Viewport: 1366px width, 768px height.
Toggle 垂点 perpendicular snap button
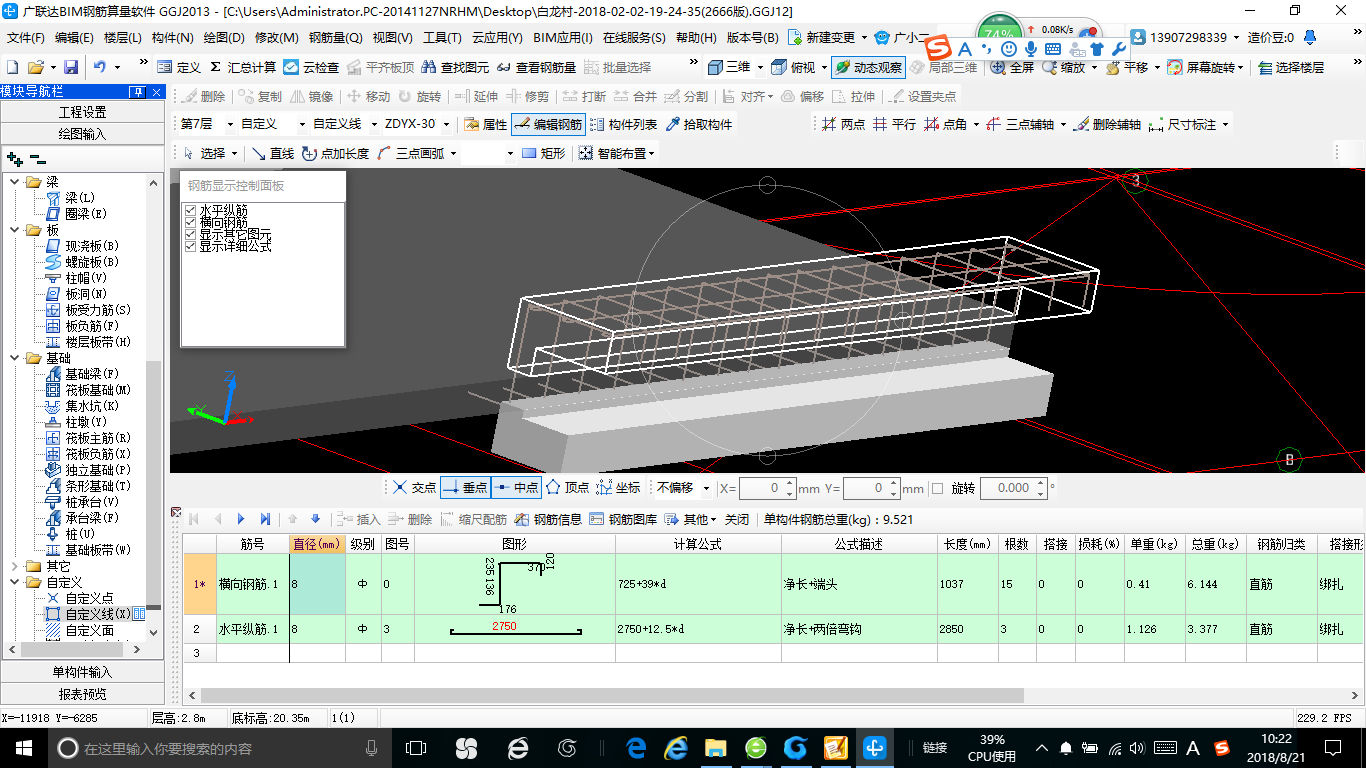(465, 488)
